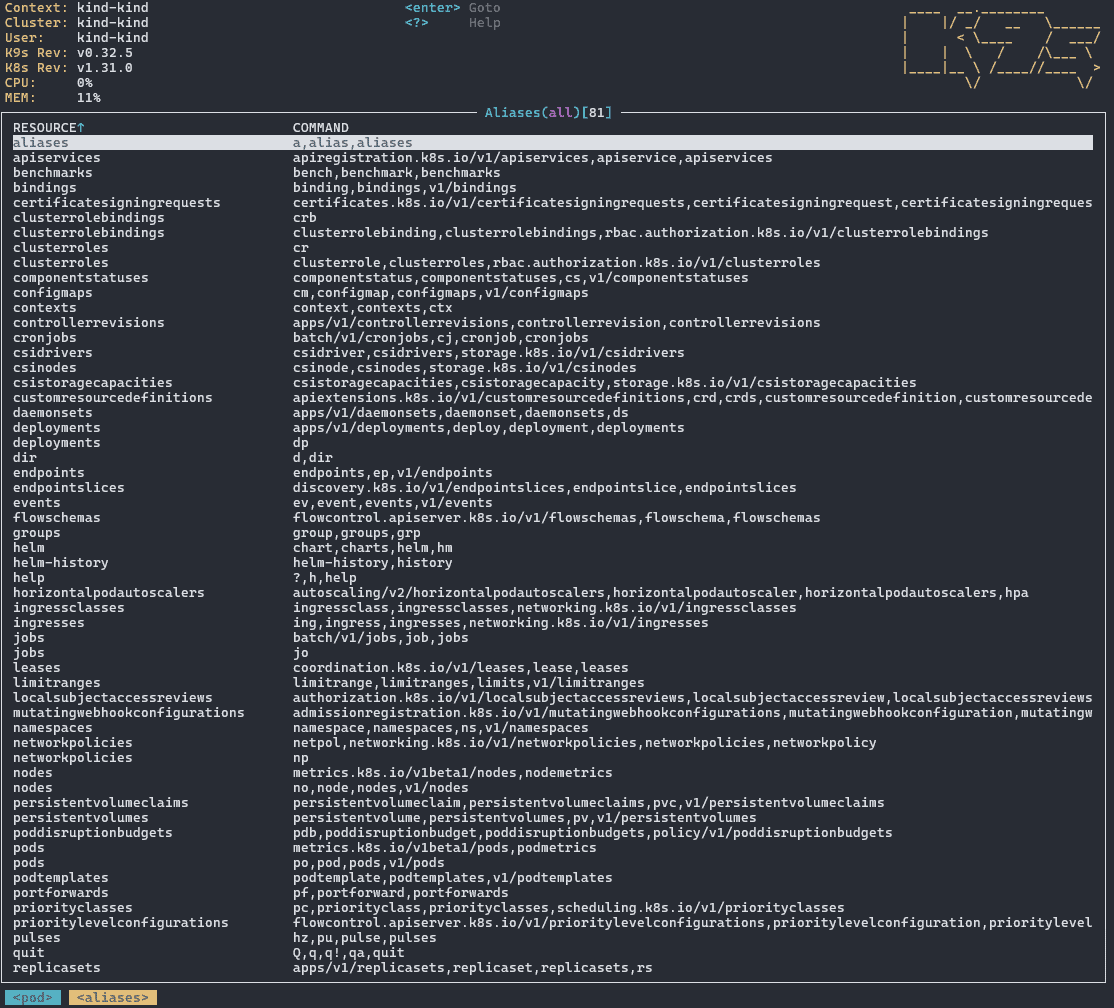Switch to the <pod> breadcrumb
Image resolution: width=1114 pixels, height=1008 pixels.
coord(31,997)
